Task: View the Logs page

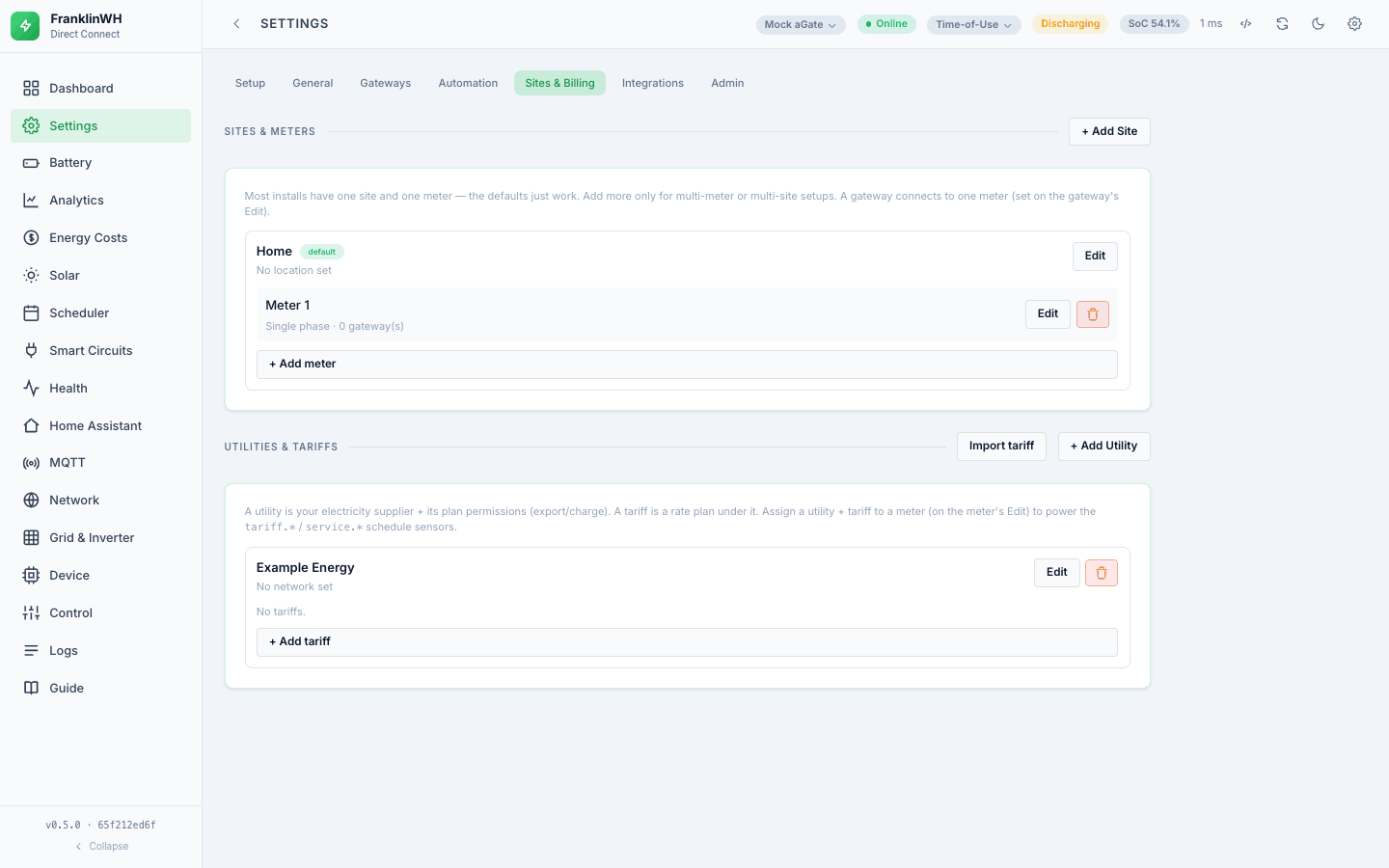Action: point(100,651)
